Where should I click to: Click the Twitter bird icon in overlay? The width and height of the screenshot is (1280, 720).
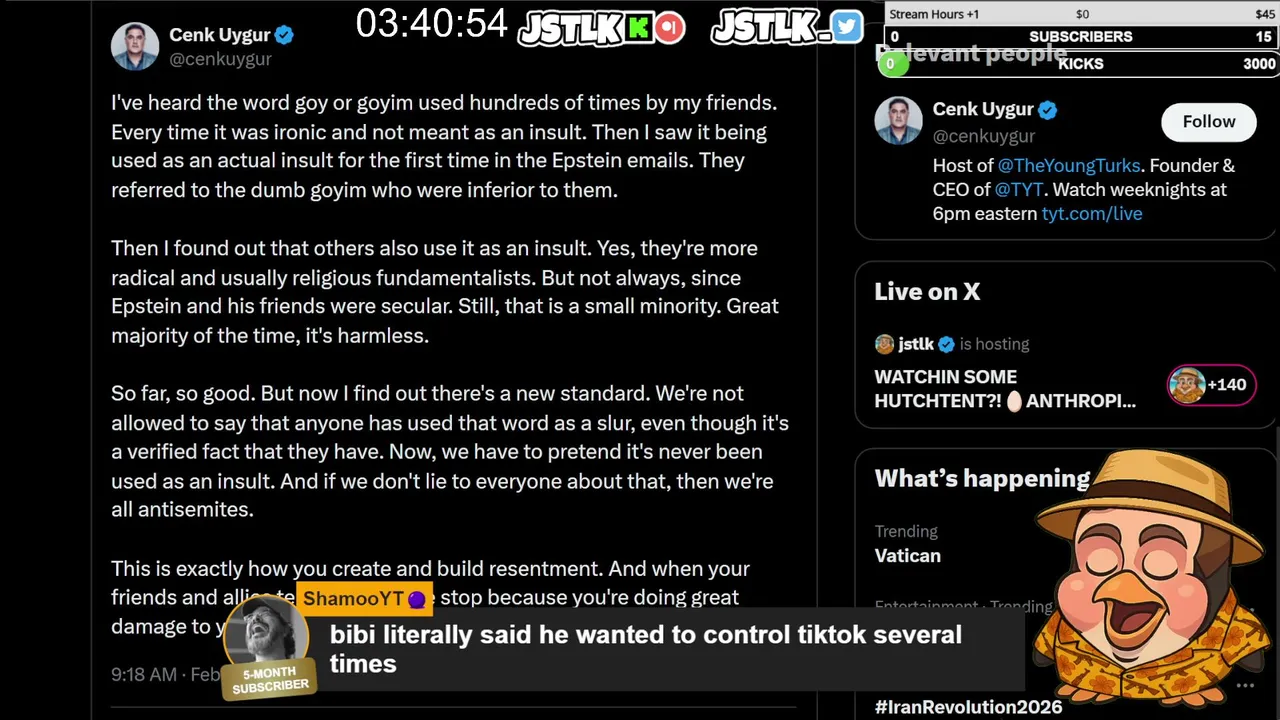point(846,27)
